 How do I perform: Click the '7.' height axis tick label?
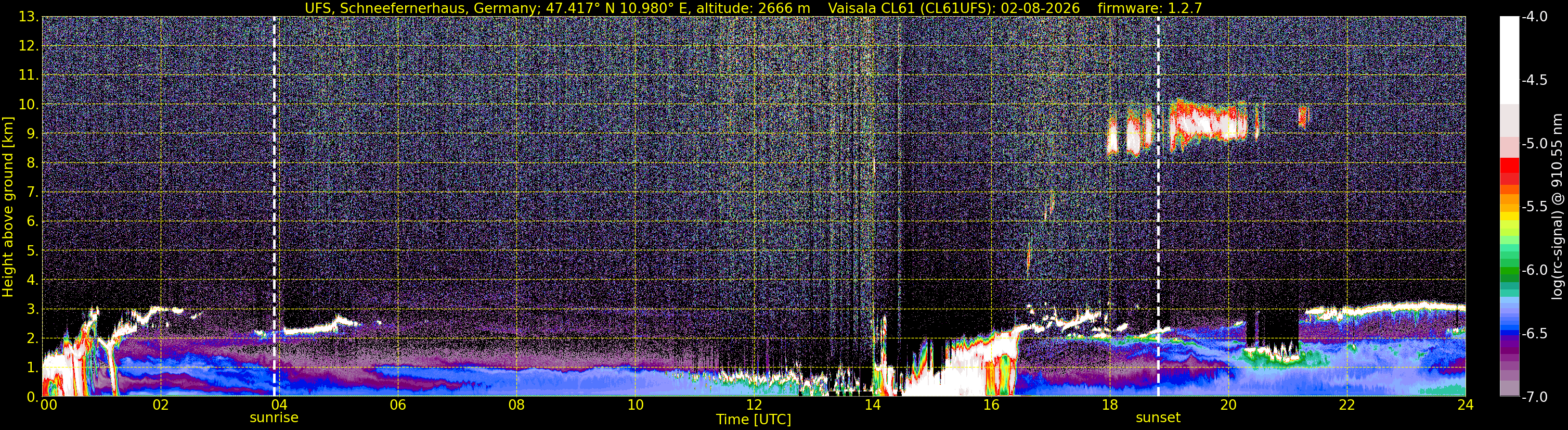point(32,193)
